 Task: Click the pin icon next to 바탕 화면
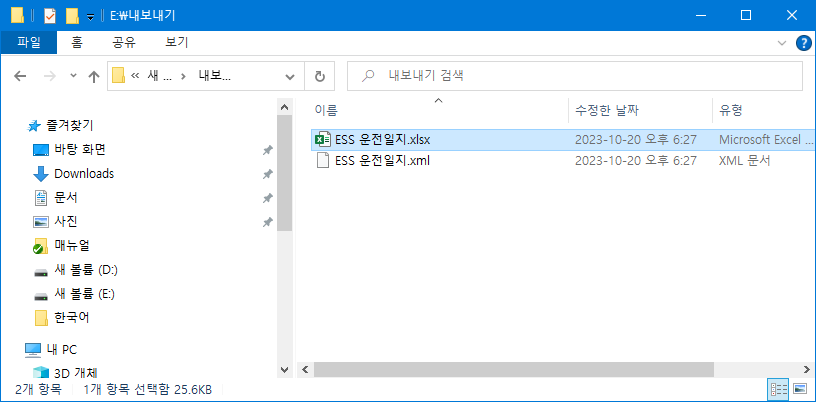(267, 150)
